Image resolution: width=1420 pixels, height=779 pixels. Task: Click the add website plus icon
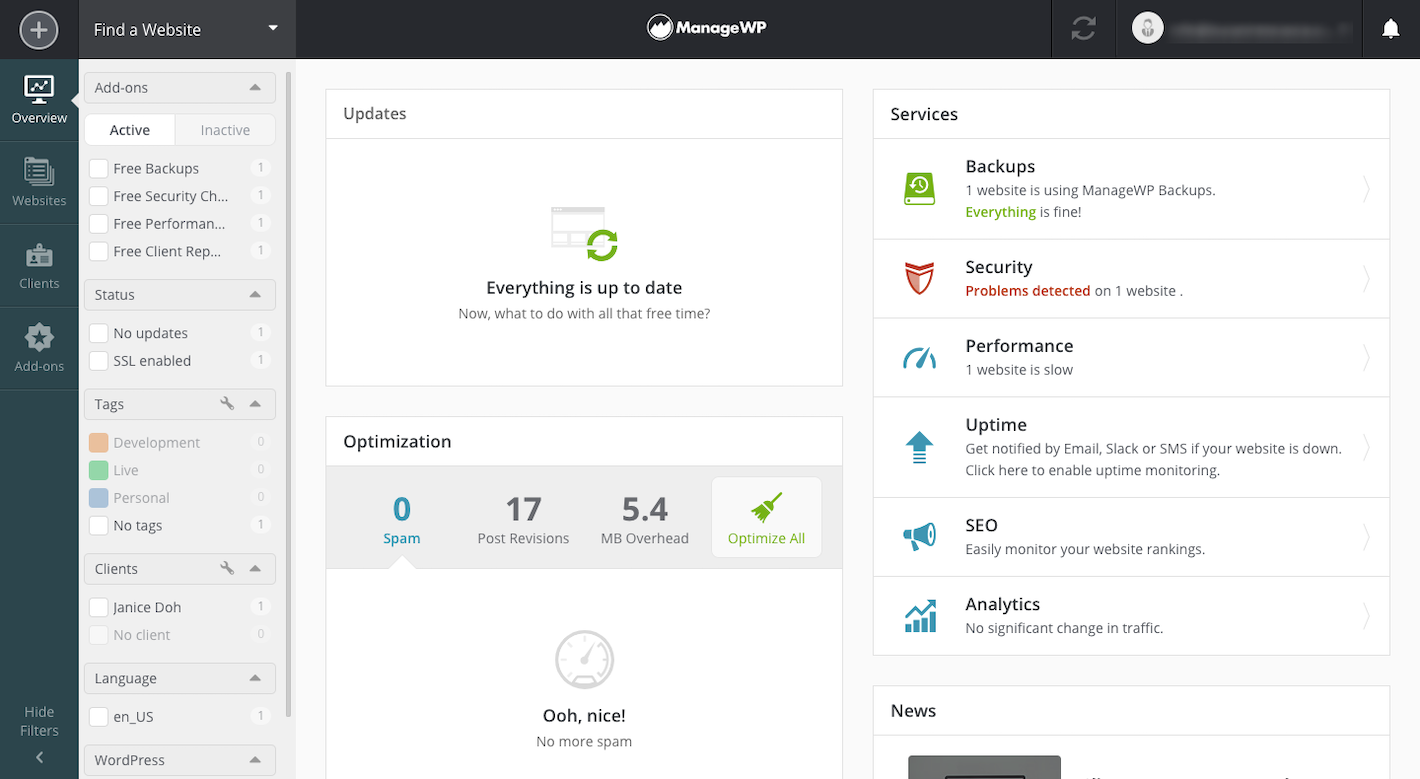[x=39, y=30]
